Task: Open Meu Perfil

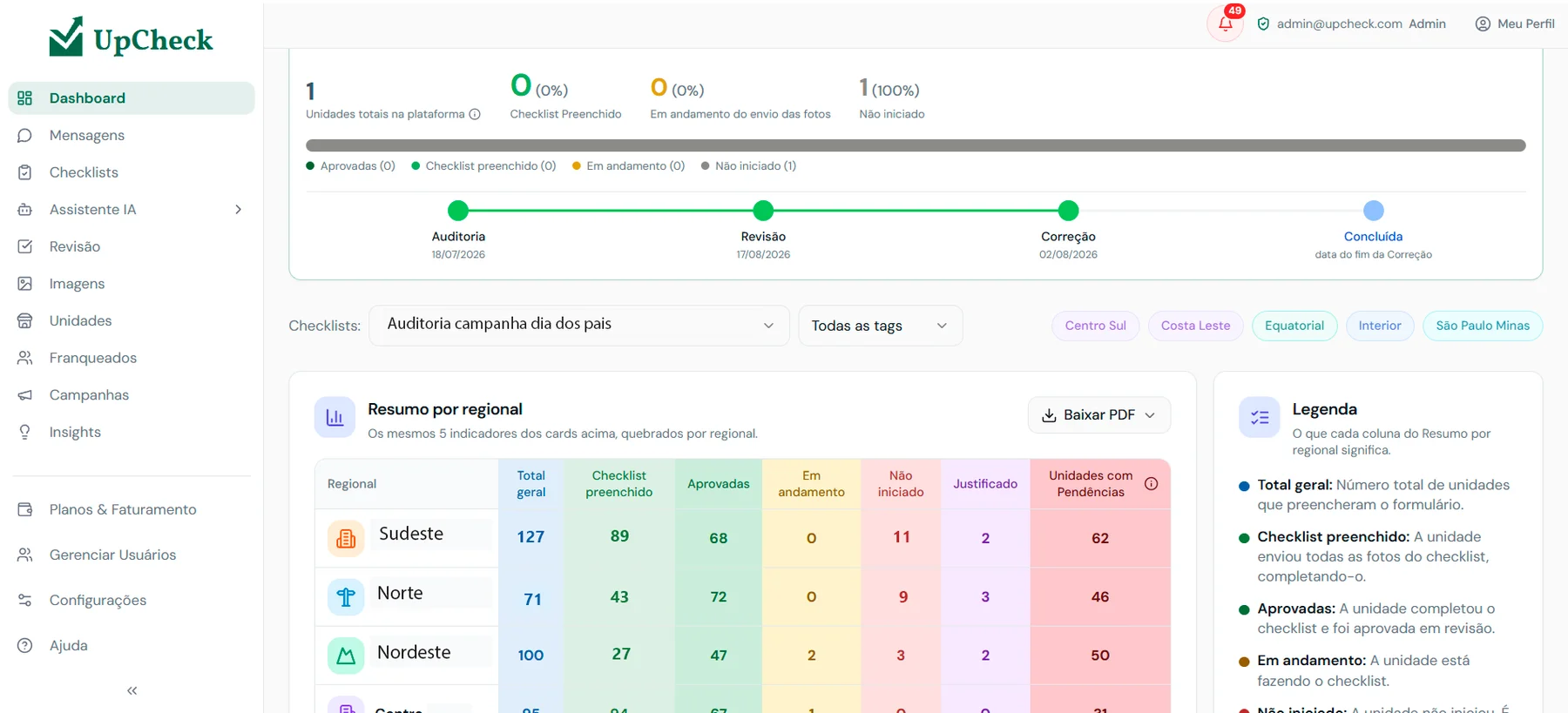Action: point(1515,24)
